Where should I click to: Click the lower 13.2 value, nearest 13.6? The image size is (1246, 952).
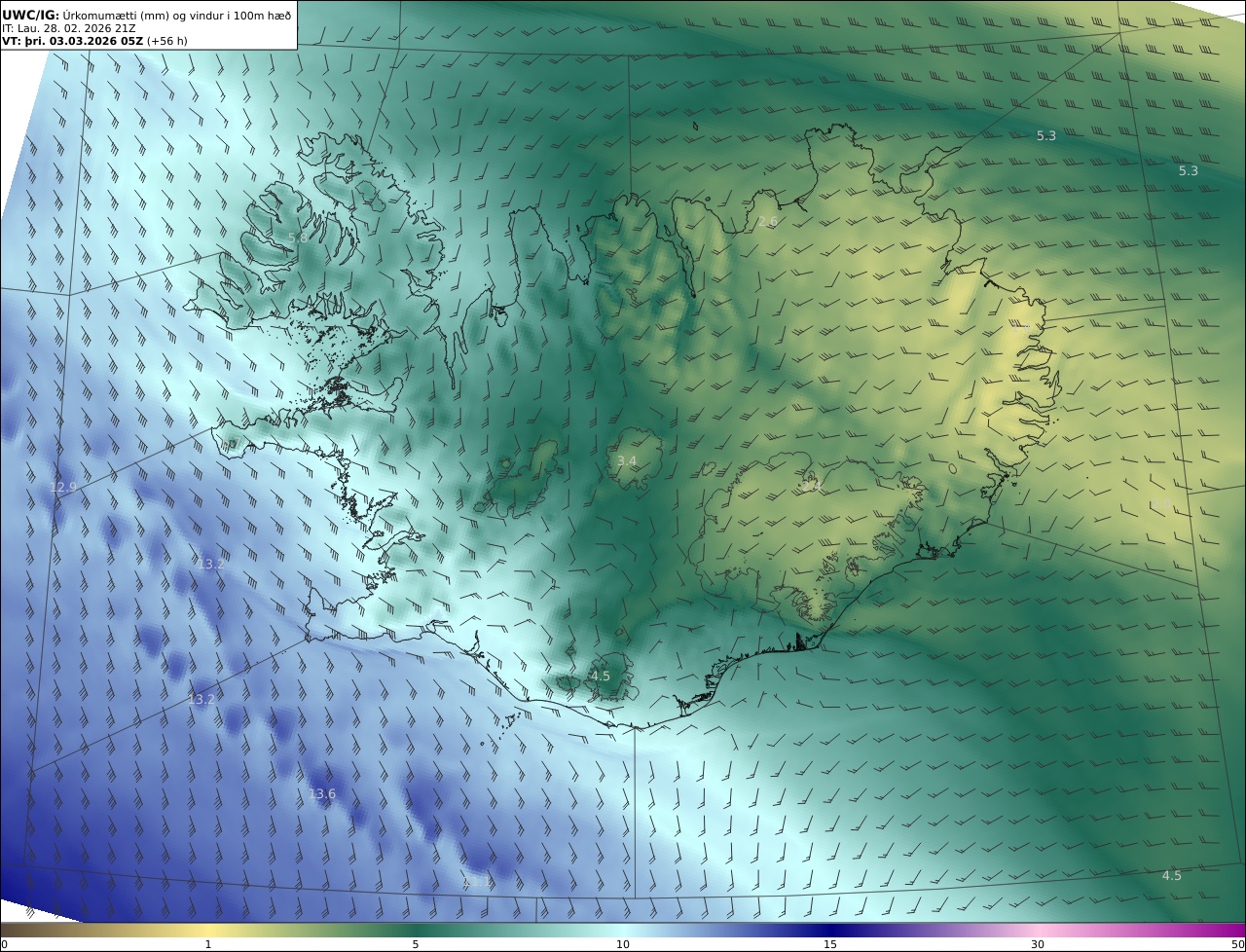click(x=201, y=699)
